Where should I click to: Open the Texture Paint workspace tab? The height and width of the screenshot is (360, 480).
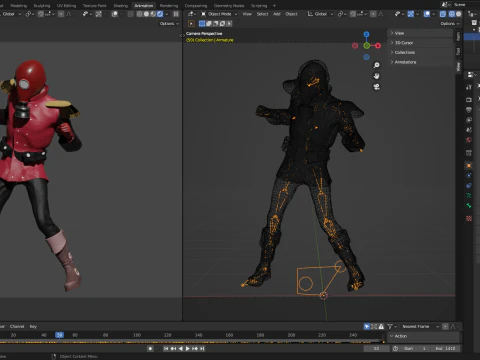click(94, 6)
